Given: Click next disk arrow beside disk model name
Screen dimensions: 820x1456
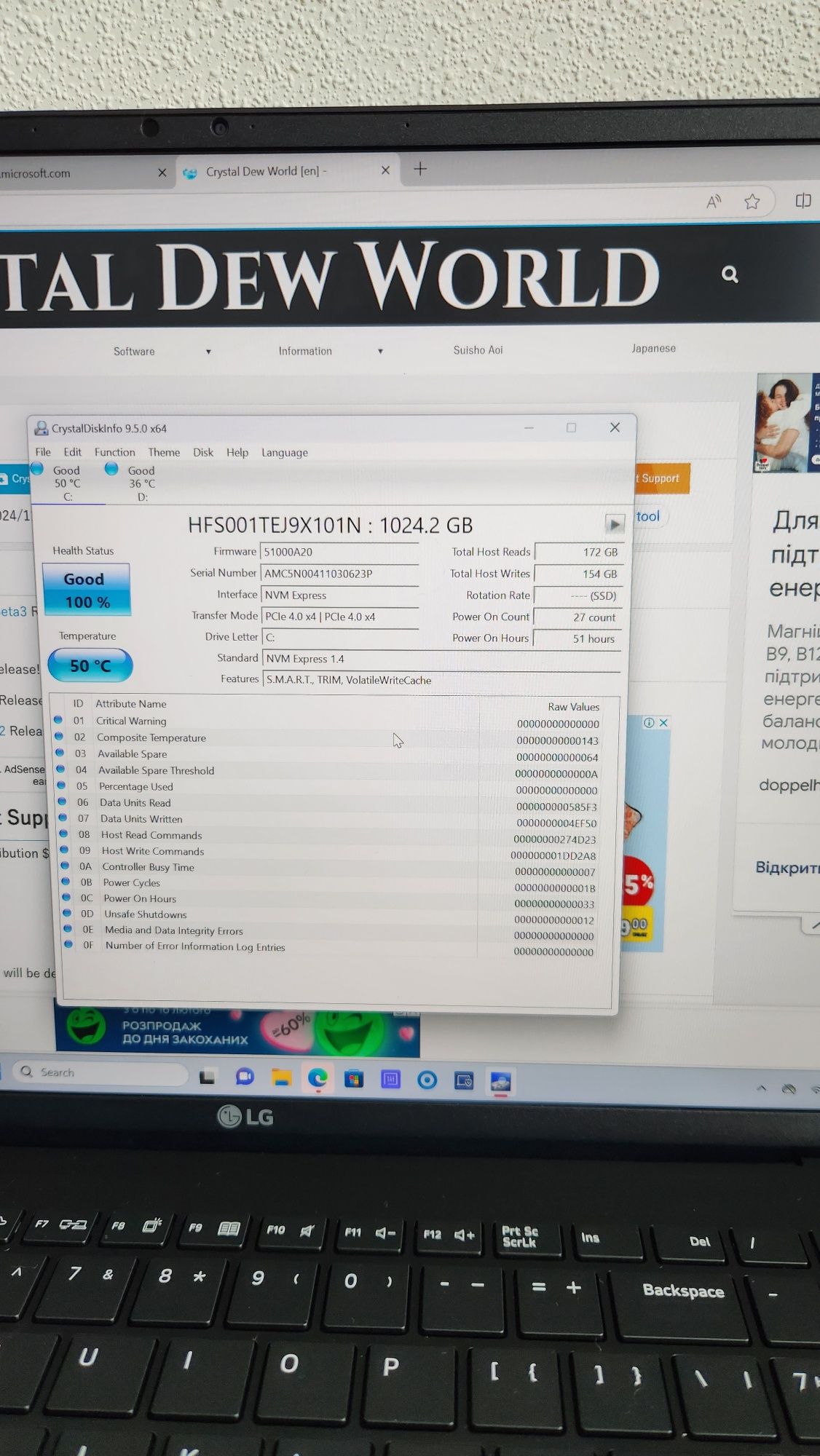Looking at the screenshot, I should tap(615, 523).
